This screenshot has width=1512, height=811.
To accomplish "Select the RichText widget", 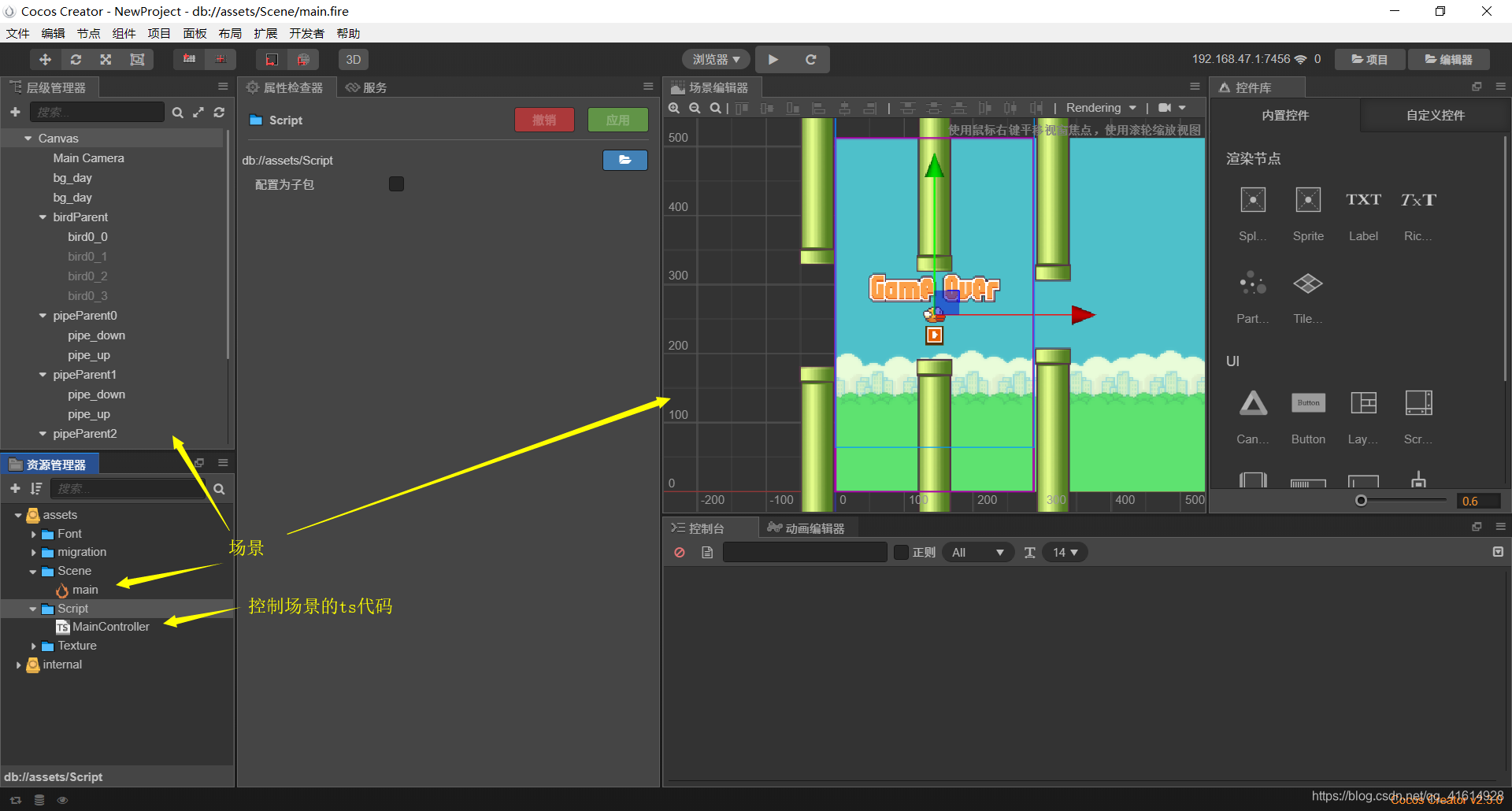I will [x=1418, y=213].
